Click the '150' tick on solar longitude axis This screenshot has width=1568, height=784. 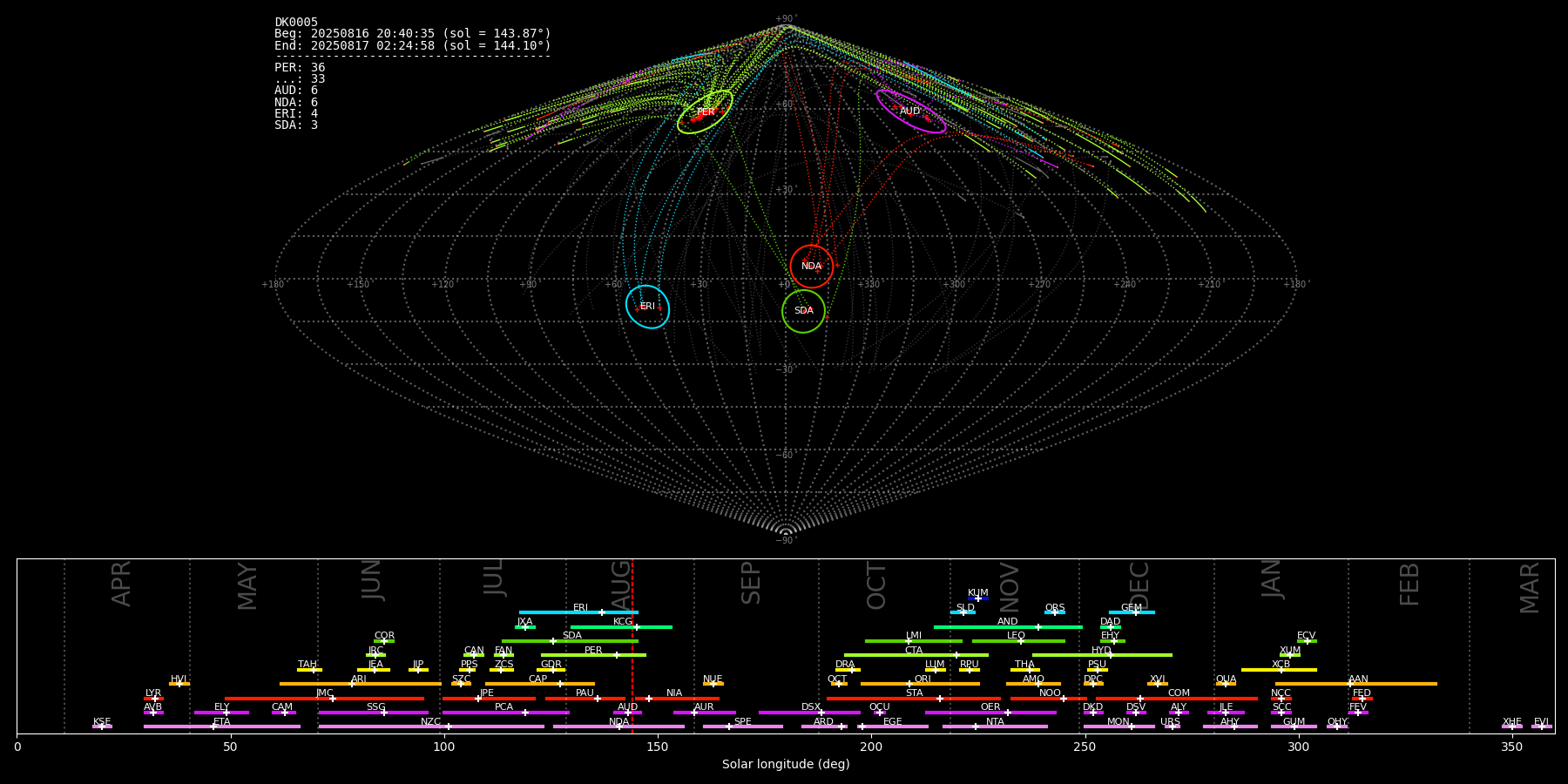(658, 747)
